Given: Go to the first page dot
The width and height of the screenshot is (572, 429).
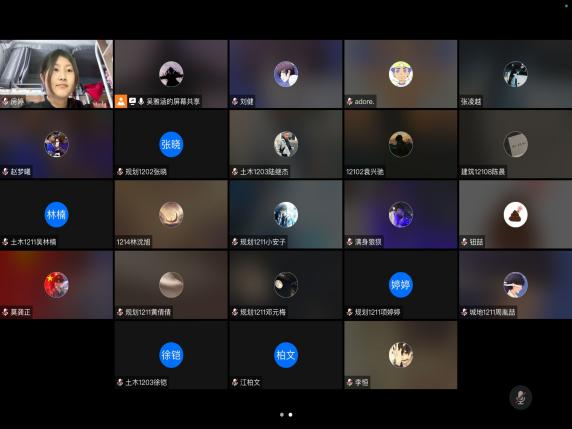Looking at the screenshot, I should tap(282, 414).
